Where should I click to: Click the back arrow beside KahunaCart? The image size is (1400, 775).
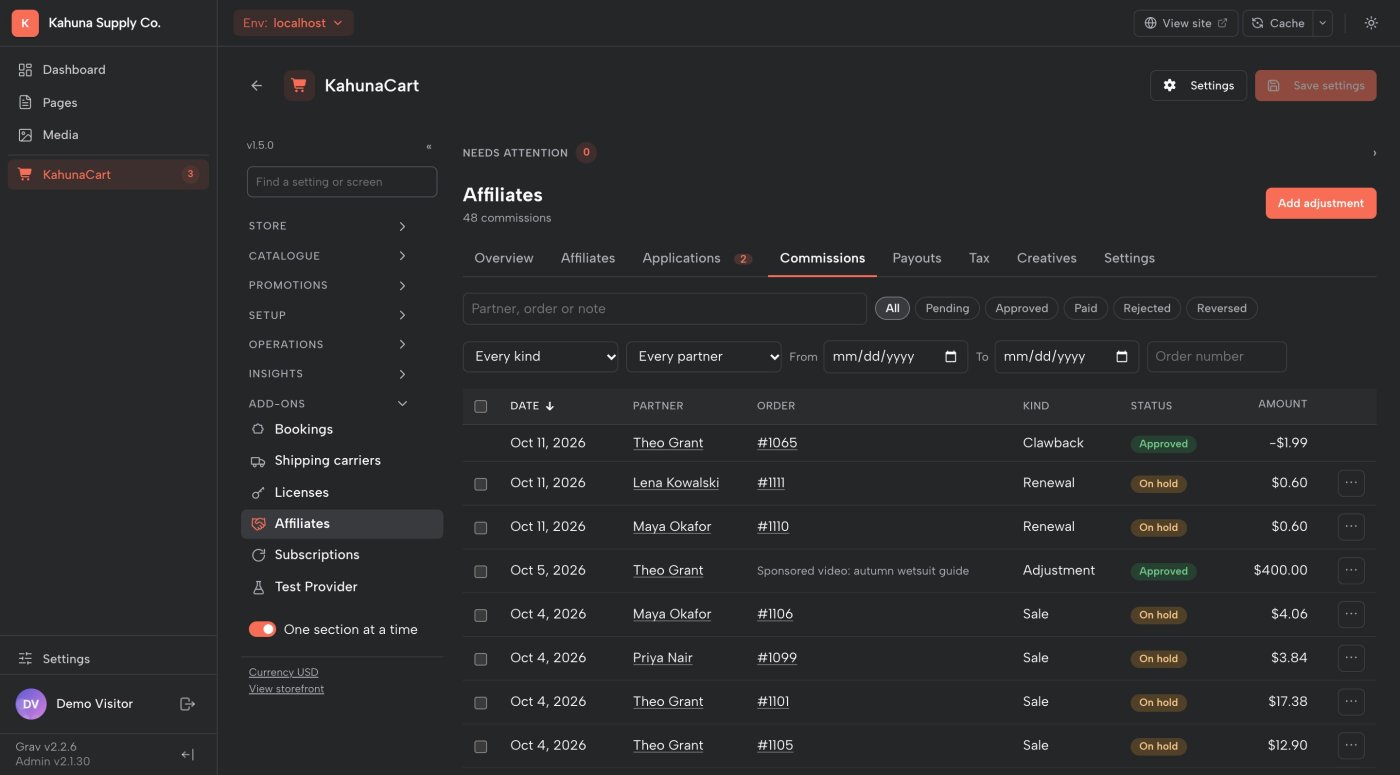tap(257, 86)
